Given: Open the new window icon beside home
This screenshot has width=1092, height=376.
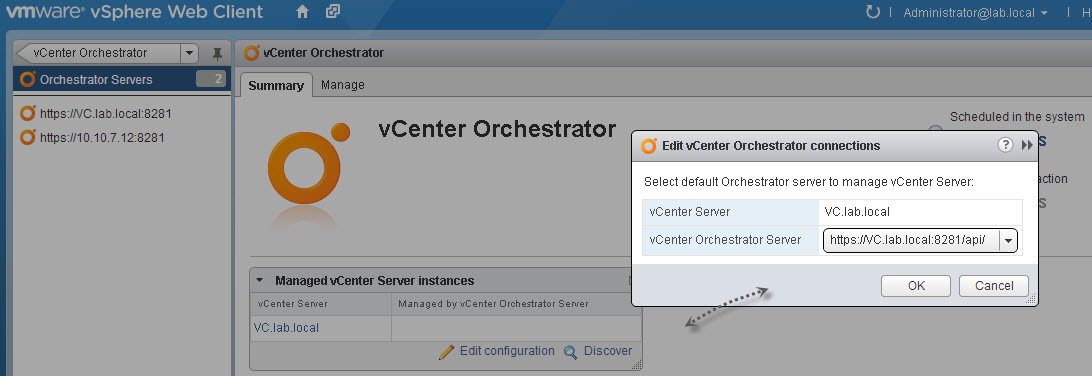Looking at the screenshot, I should click(x=333, y=12).
